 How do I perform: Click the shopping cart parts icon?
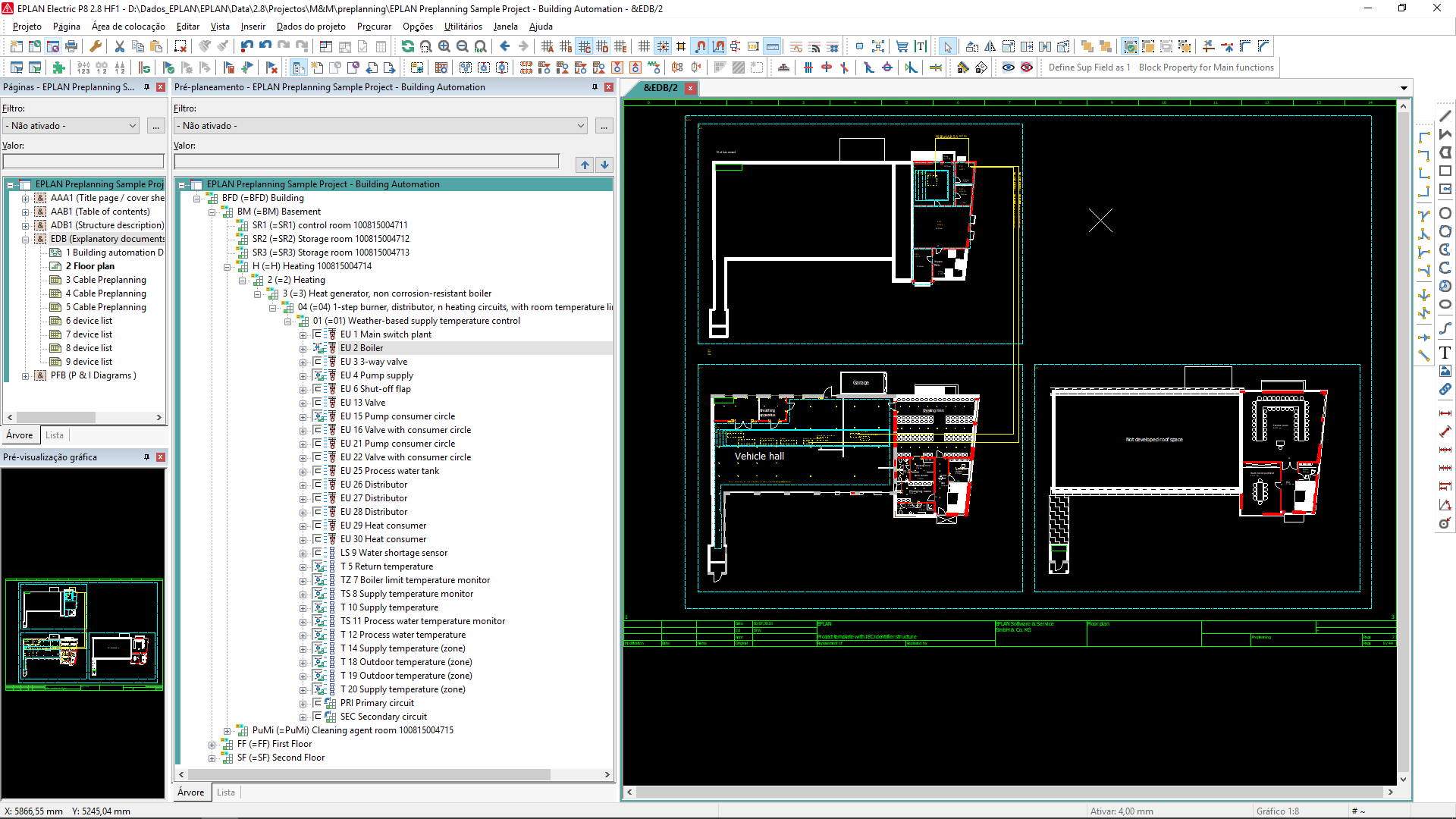[x=902, y=46]
